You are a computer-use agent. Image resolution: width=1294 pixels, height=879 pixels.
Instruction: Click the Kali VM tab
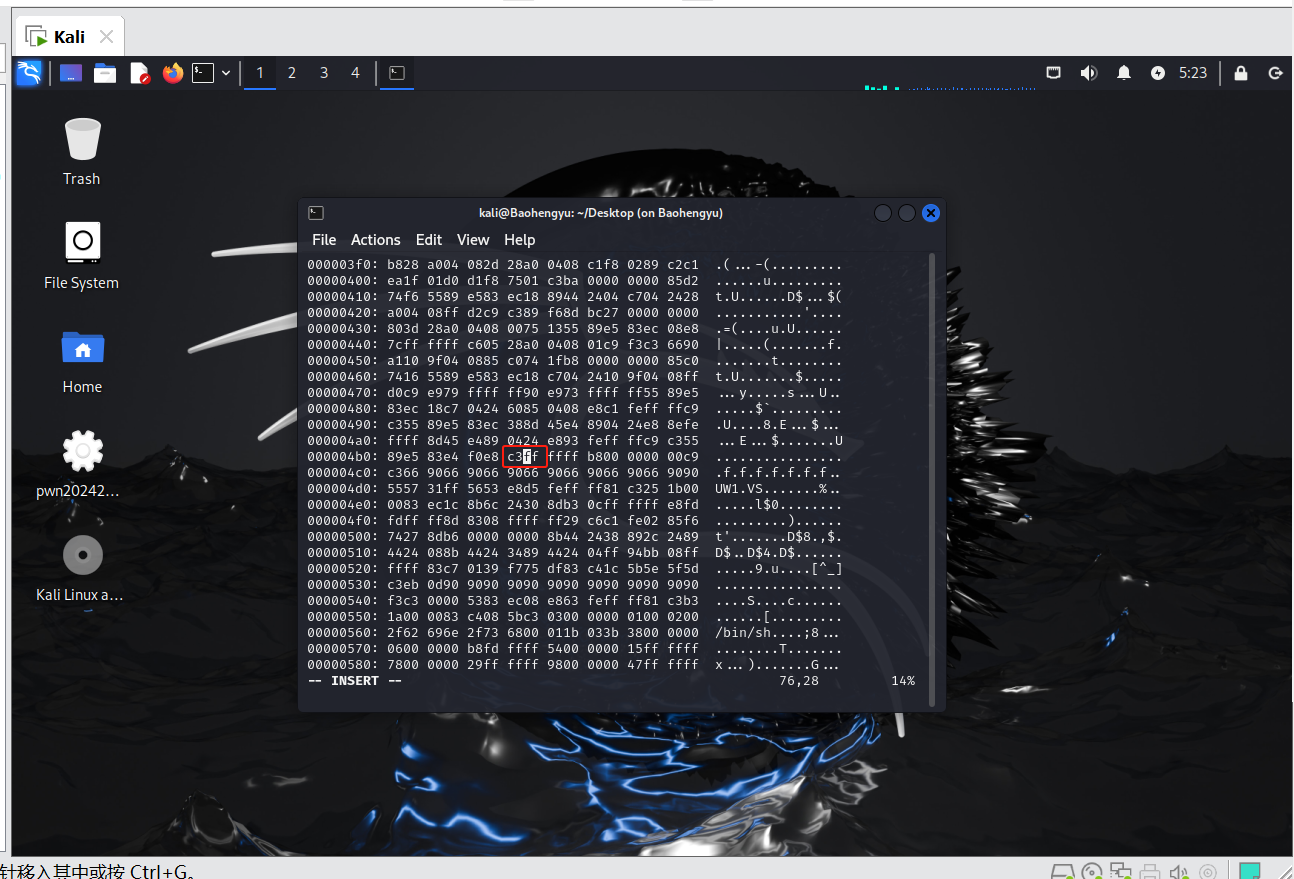pyautogui.click(x=69, y=37)
